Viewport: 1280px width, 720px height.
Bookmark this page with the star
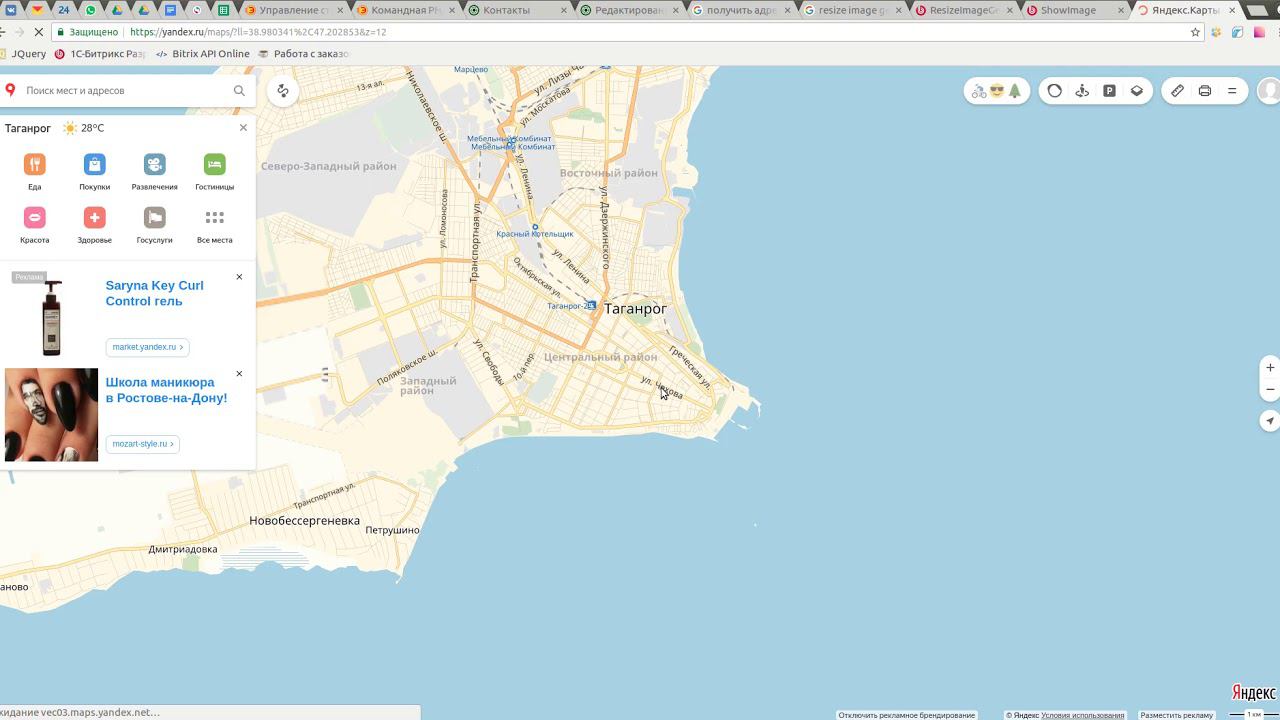click(x=1195, y=32)
